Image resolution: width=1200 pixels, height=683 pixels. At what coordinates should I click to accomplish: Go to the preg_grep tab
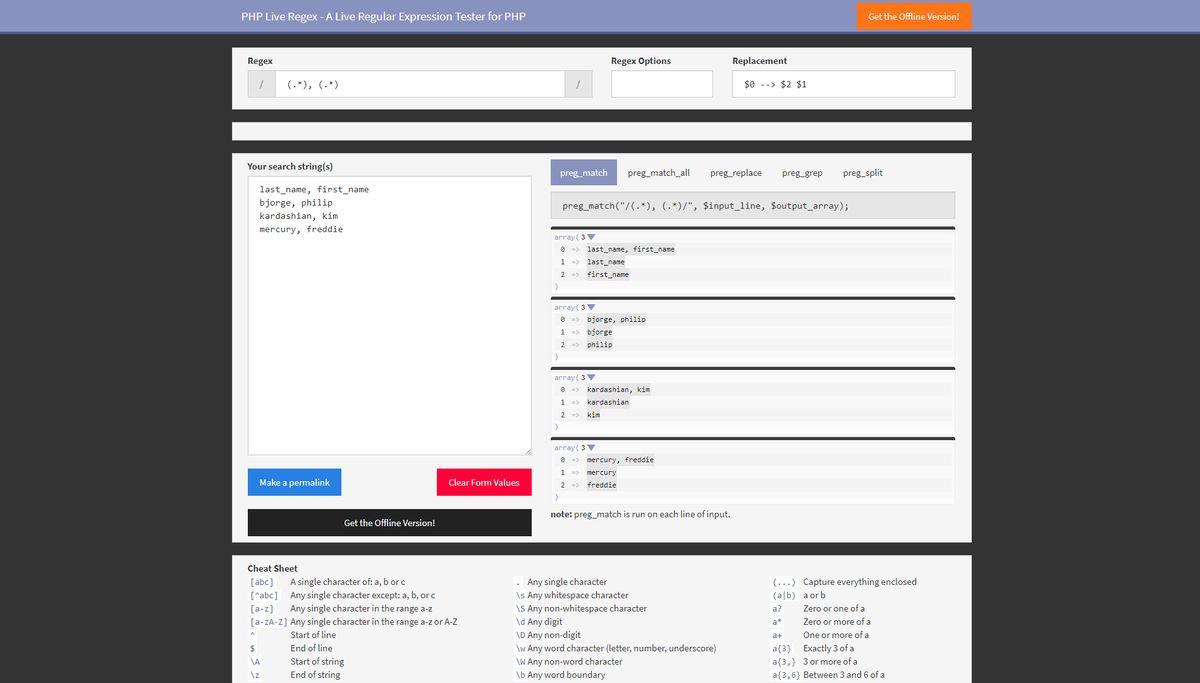(802, 173)
